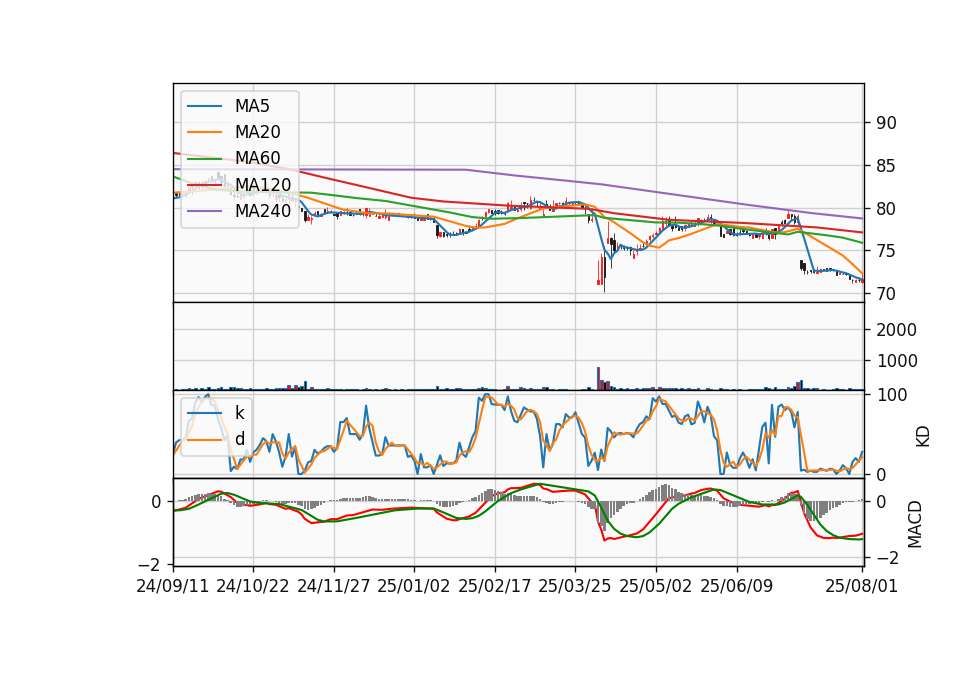Click the 25/05/02 date tick label
This screenshot has height=690, width=960.
tap(656, 586)
